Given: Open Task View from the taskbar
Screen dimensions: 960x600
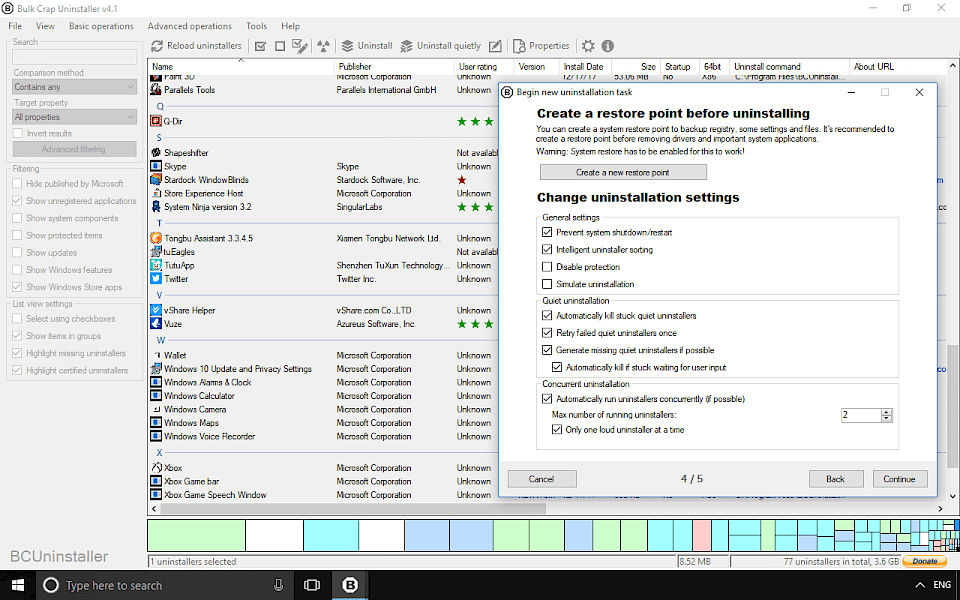Looking at the screenshot, I should click(x=312, y=585).
